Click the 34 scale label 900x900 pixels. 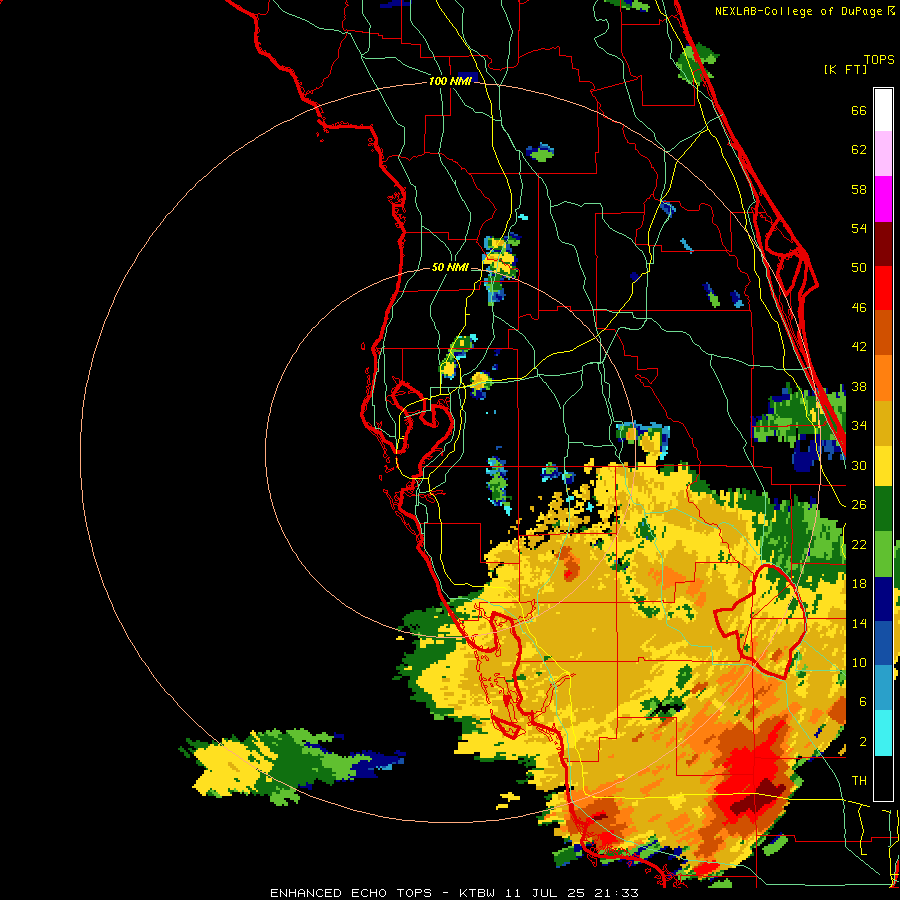tap(859, 425)
